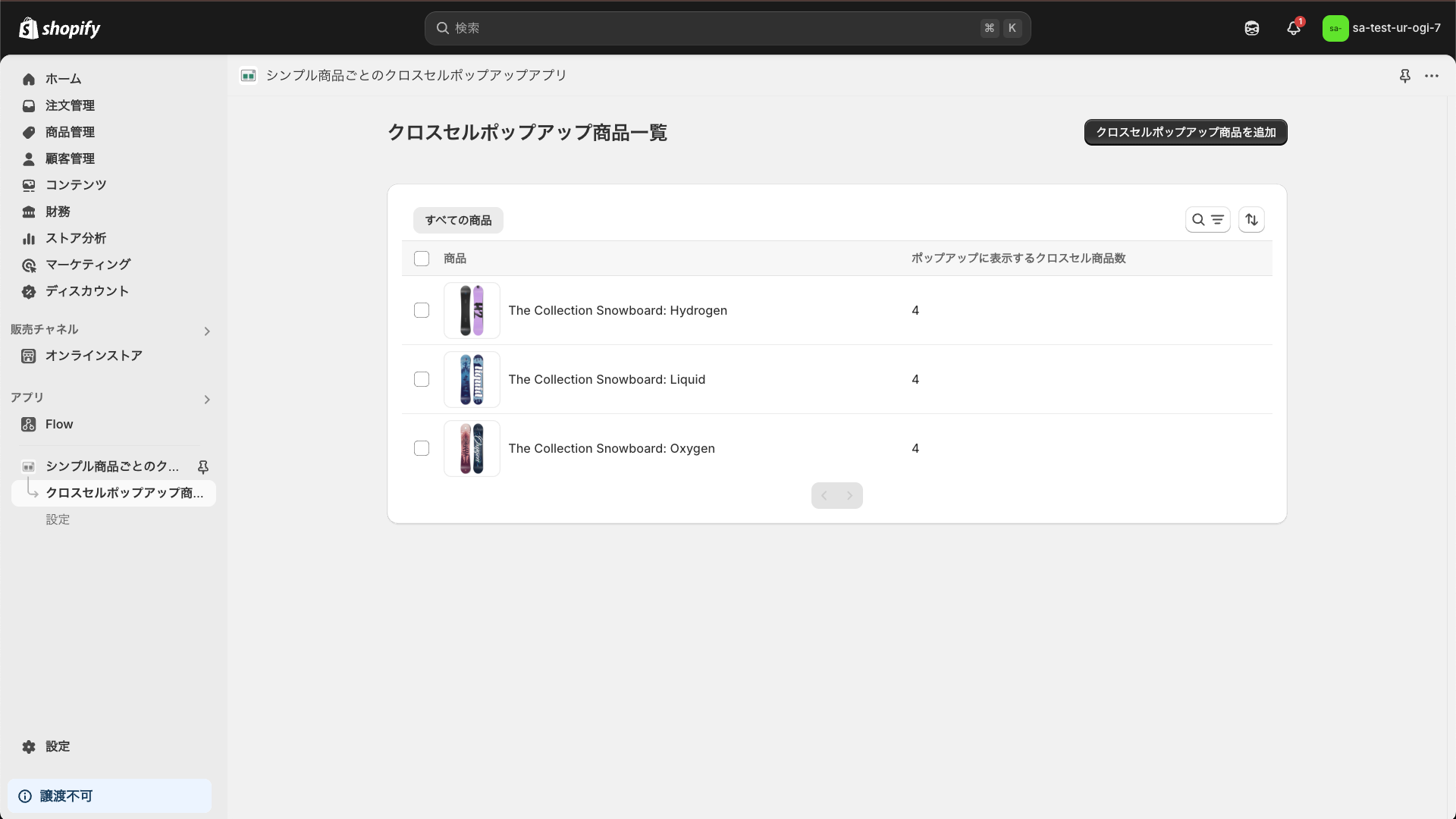This screenshot has width=1456, height=819.
Task: Click the Flow app icon in sidebar
Action: click(29, 425)
